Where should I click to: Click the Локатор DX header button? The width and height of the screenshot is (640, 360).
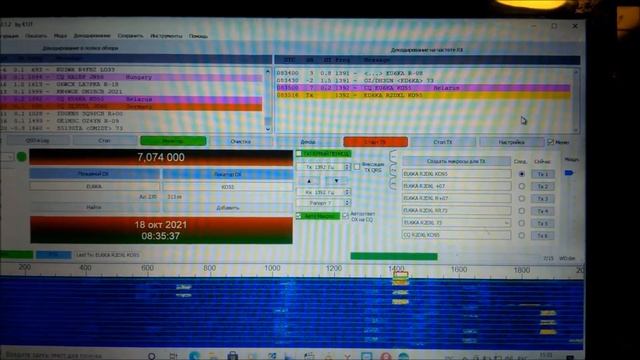(228, 174)
